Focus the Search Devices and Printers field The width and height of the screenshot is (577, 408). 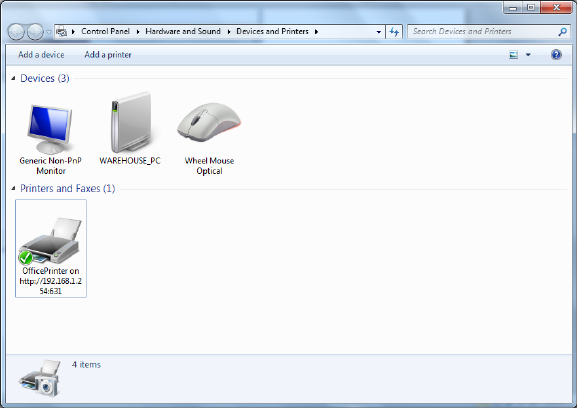pyautogui.click(x=484, y=32)
